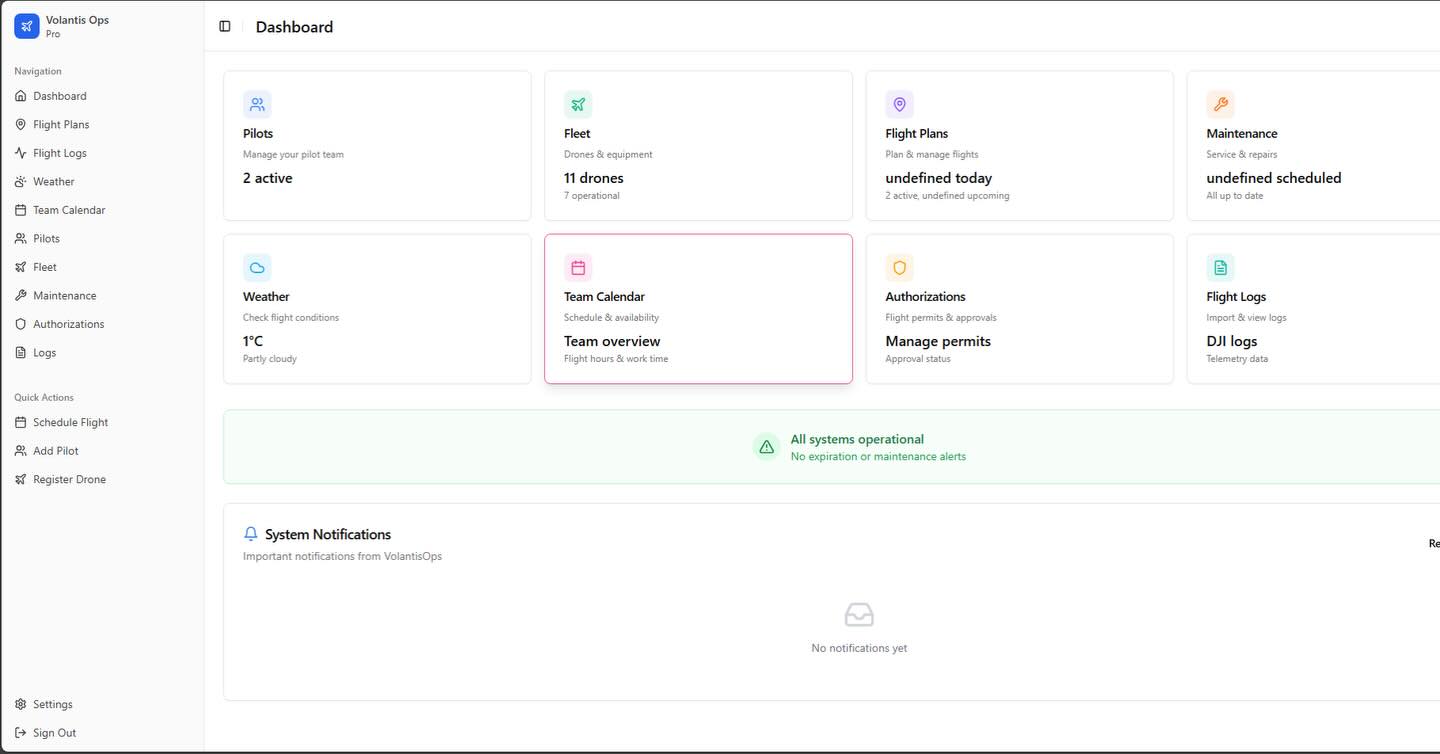
Task: Click the Weather card cloud icon
Action: coord(257,268)
